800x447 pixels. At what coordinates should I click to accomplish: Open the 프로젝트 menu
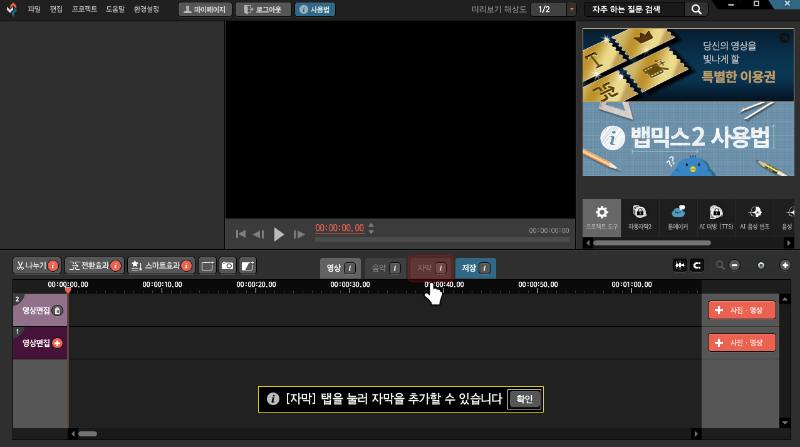tap(84, 9)
